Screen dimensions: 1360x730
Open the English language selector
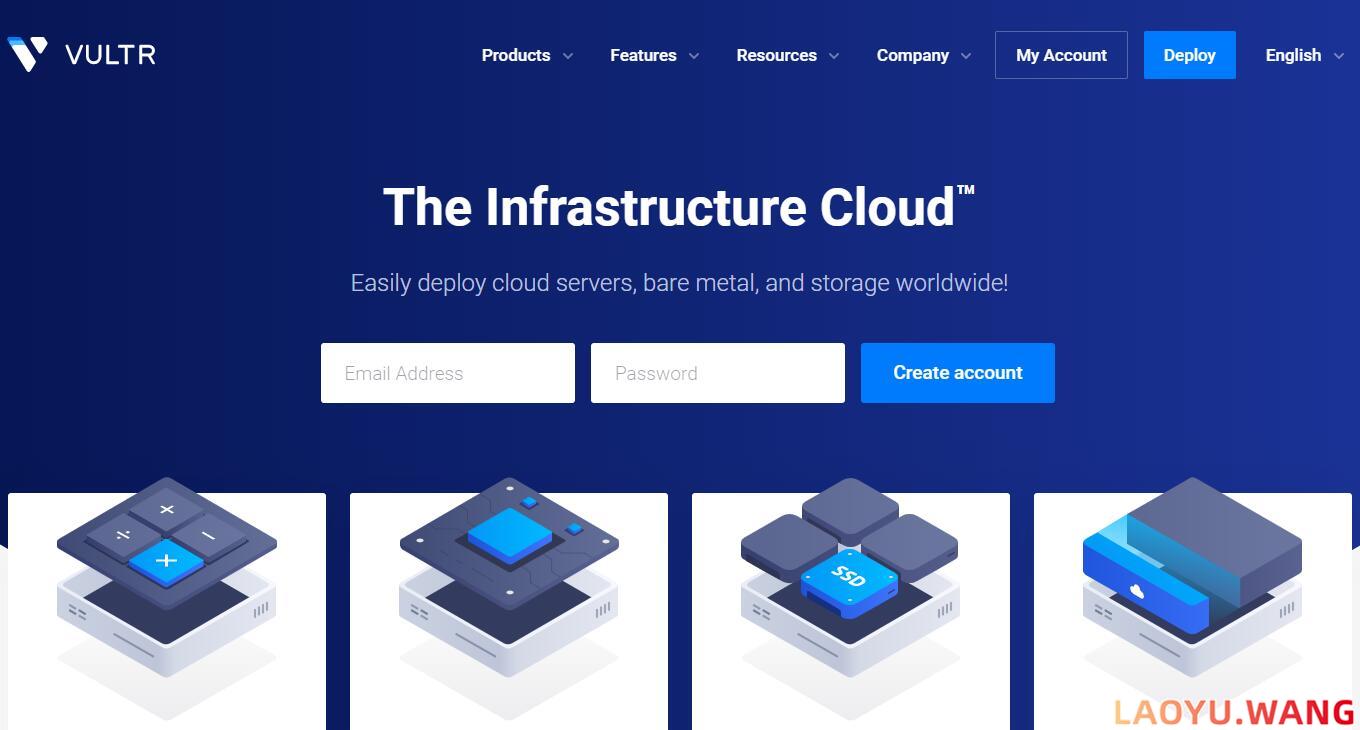click(x=1293, y=55)
